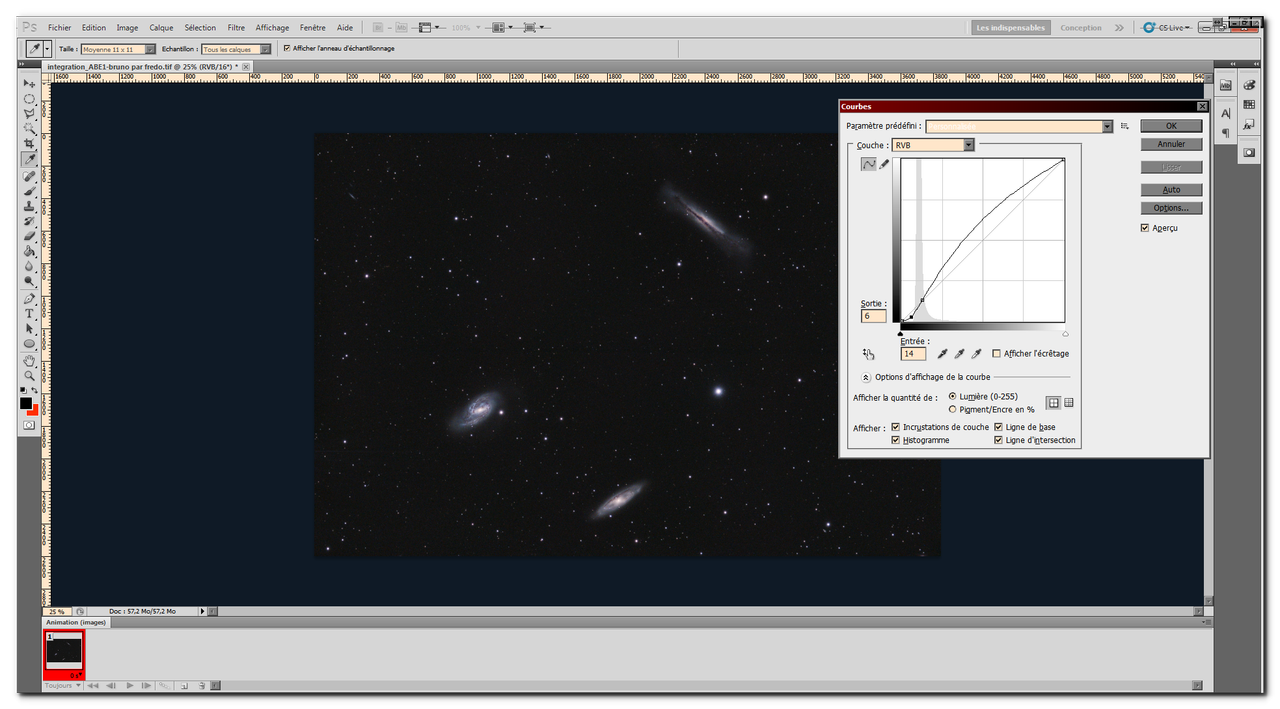Select the Paint Bucket tool
The image size is (1280, 709).
point(29,251)
